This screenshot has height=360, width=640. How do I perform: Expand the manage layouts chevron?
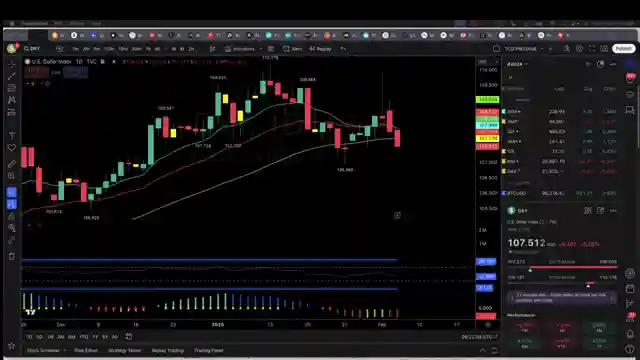point(550,49)
